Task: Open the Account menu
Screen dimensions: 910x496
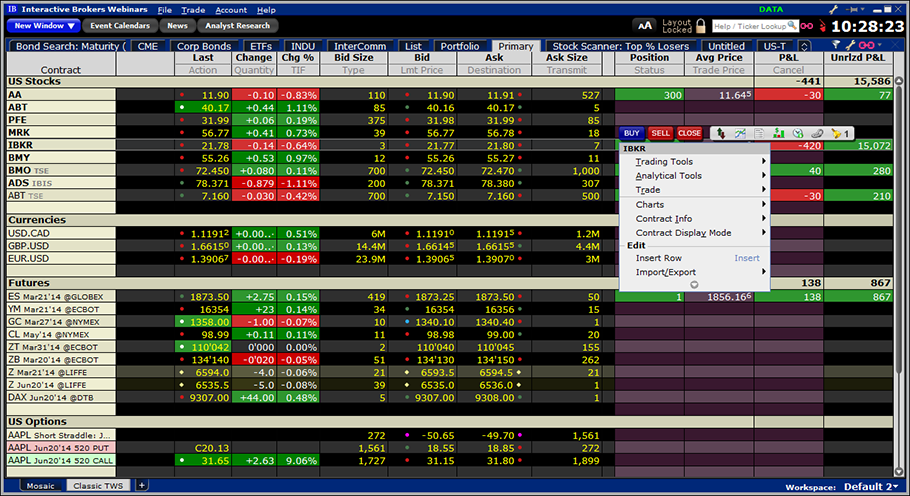Action: click(x=231, y=10)
